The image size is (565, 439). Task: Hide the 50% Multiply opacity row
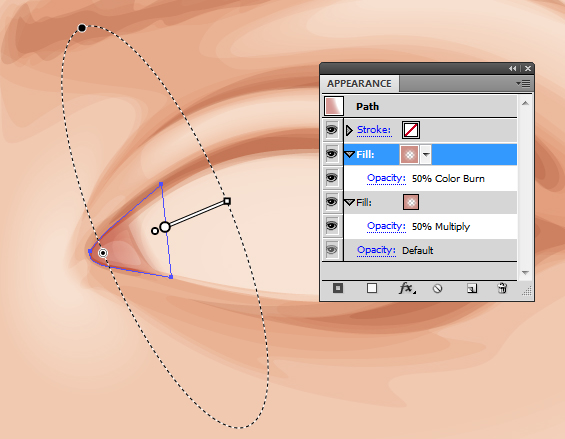332,226
